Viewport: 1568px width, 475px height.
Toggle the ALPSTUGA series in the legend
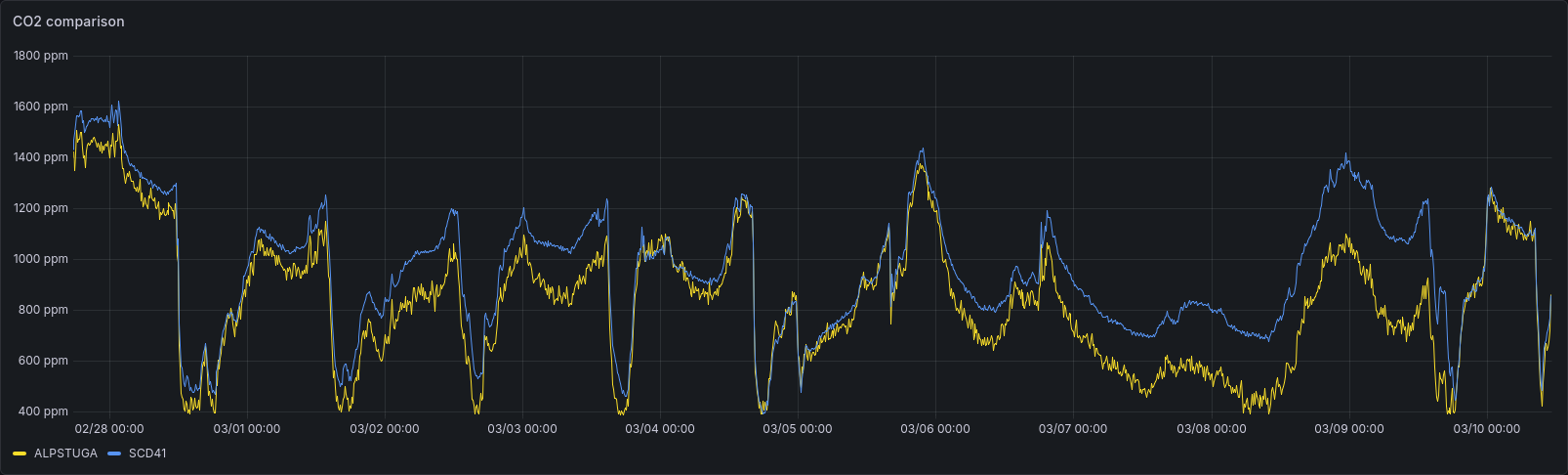(65, 453)
